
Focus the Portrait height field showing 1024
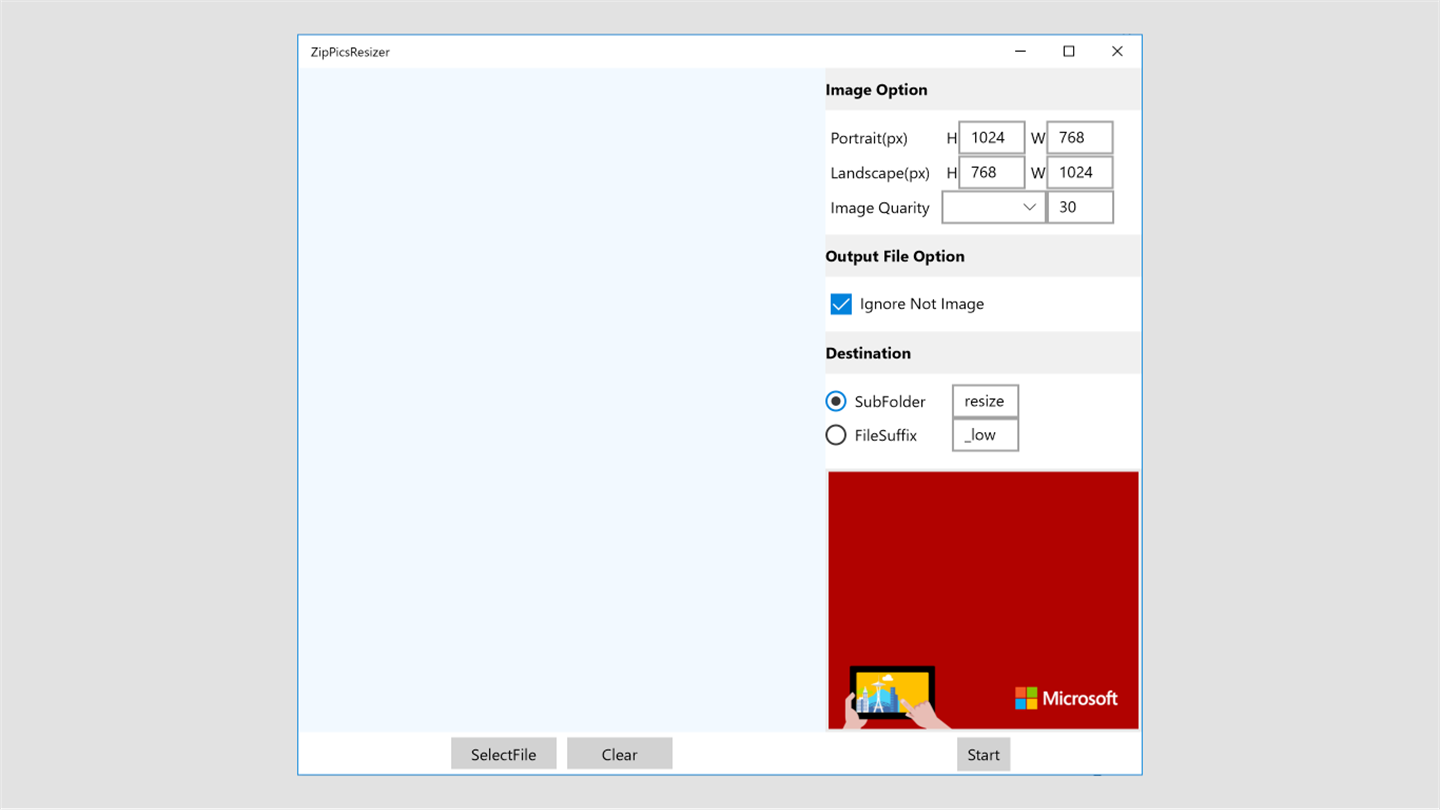[x=992, y=138]
